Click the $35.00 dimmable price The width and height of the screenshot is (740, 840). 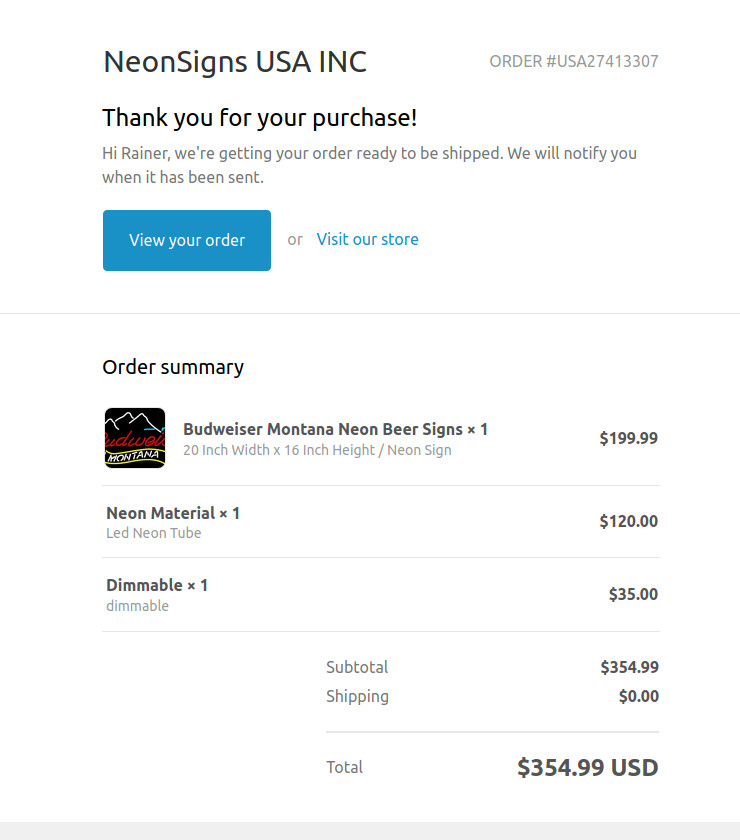click(x=633, y=594)
